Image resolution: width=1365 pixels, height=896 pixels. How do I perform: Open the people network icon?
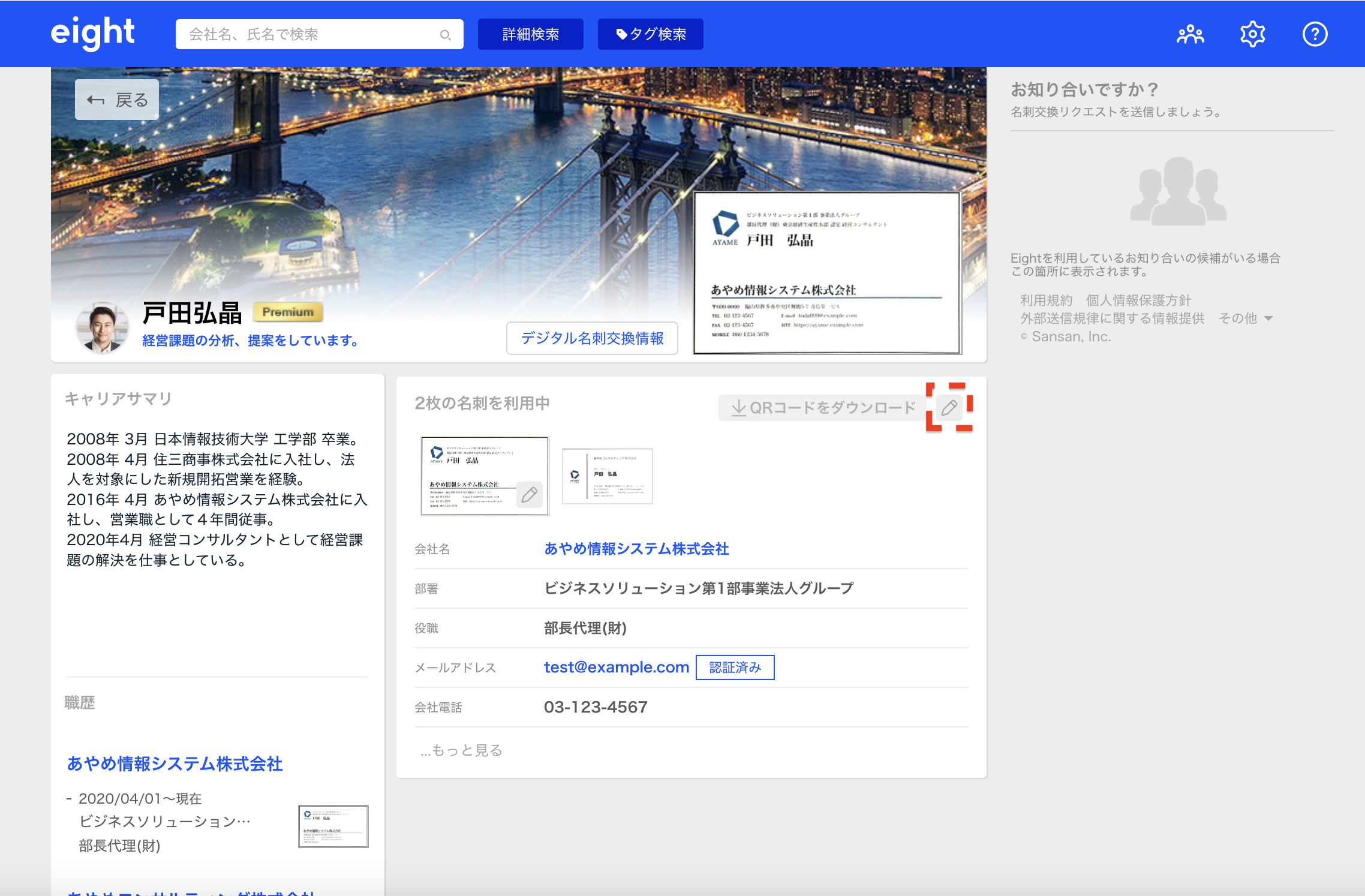point(1190,34)
